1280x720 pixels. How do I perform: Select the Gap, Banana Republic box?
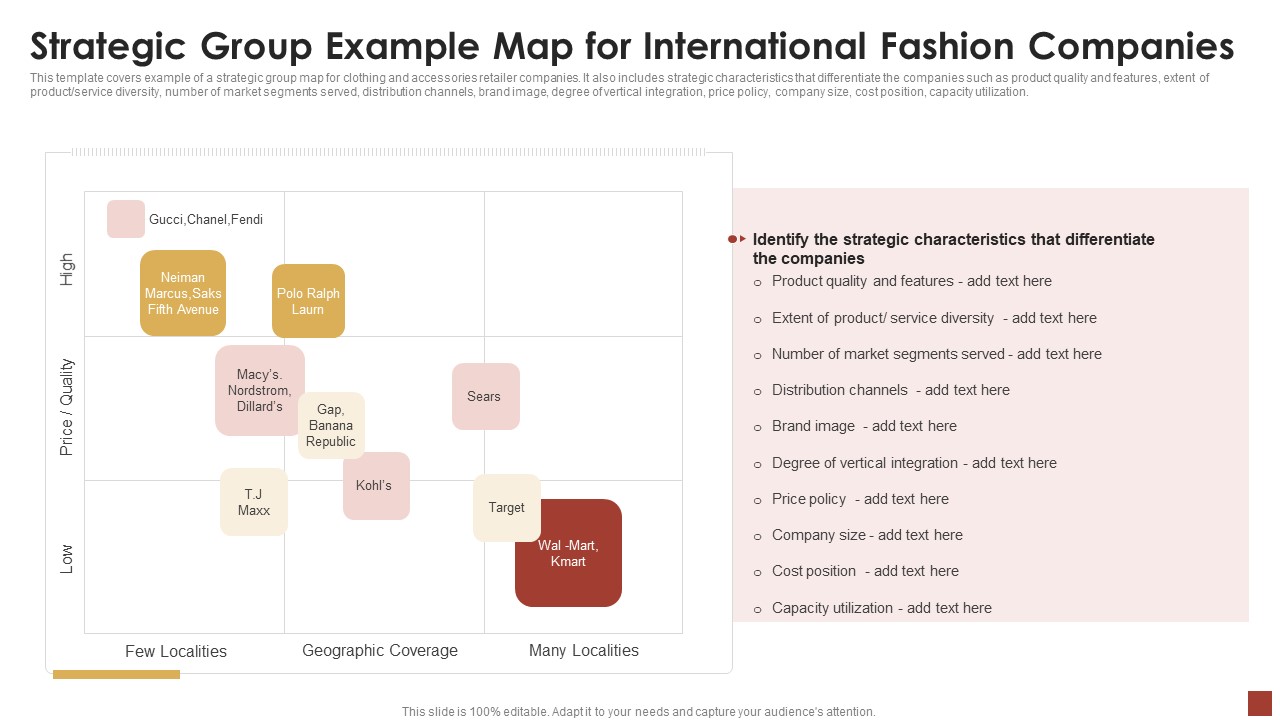tap(331, 425)
